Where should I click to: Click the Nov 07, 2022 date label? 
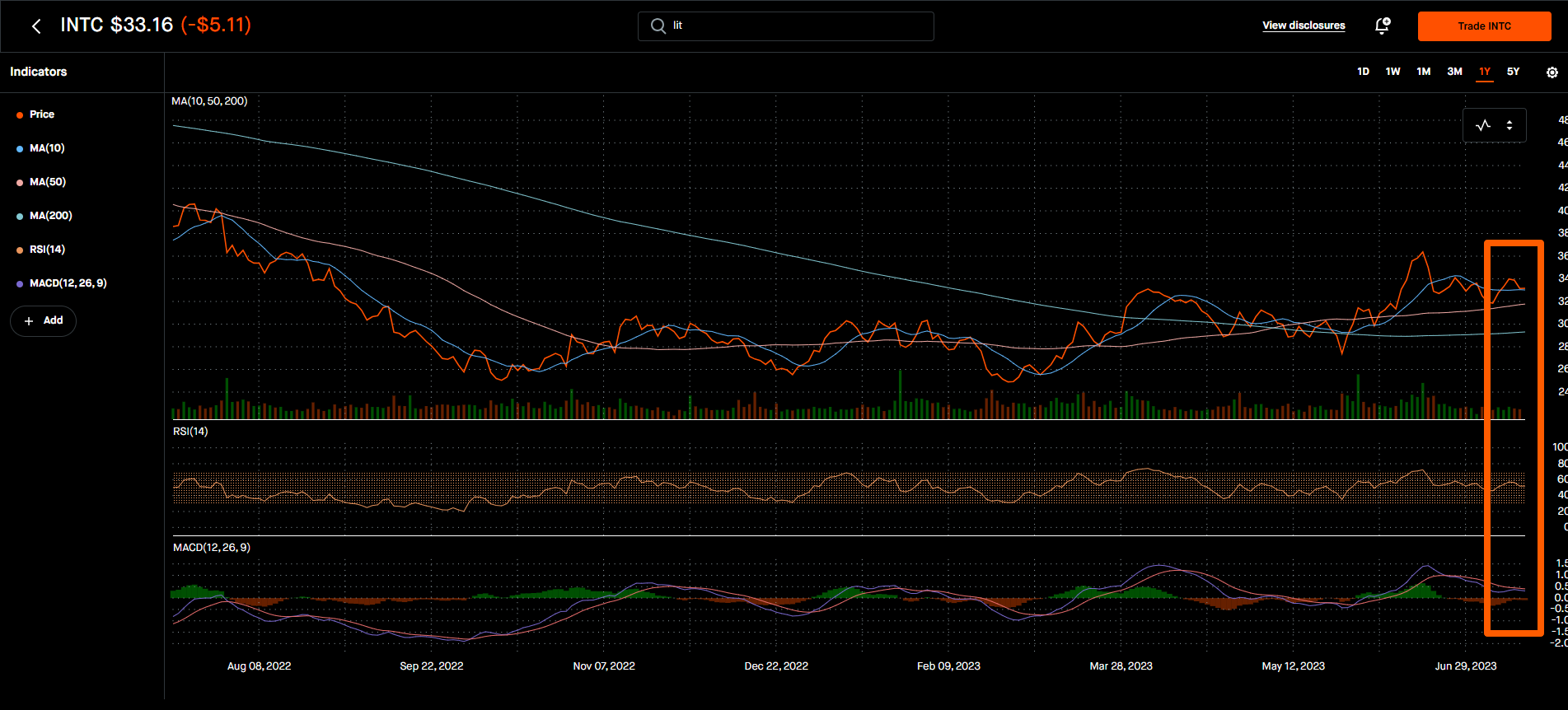click(604, 666)
